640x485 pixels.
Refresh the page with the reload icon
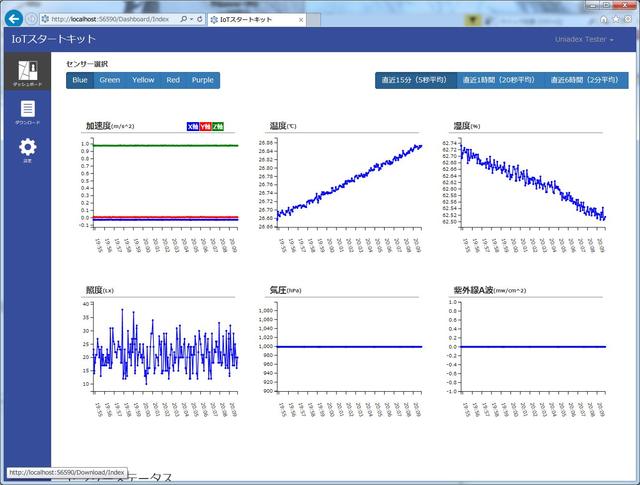(200, 19)
